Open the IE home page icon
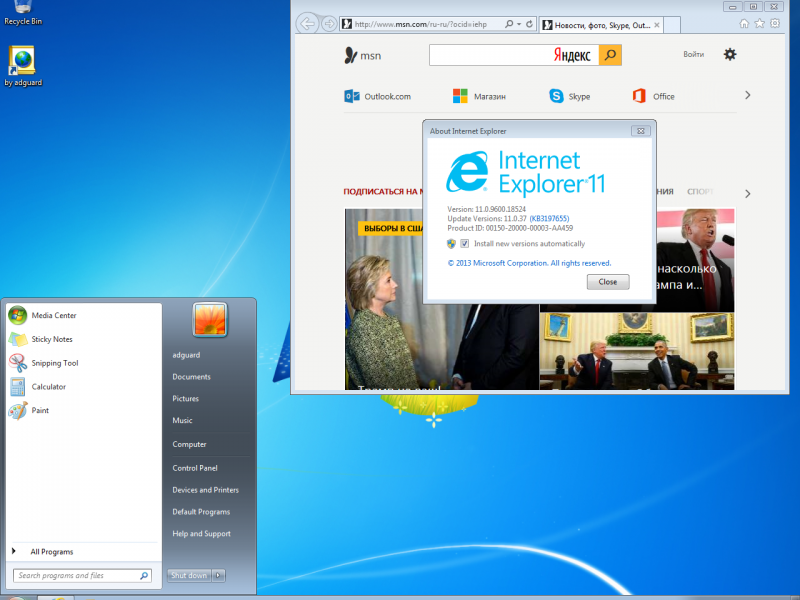 point(744,23)
